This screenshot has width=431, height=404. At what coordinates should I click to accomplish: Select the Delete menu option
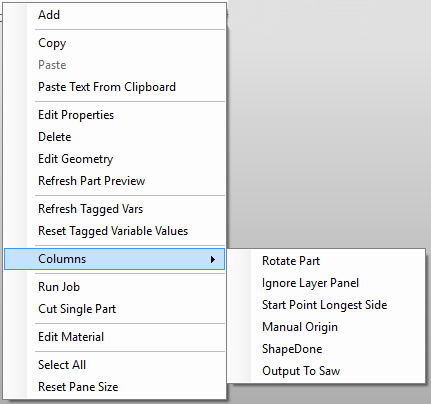(x=114, y=137)
